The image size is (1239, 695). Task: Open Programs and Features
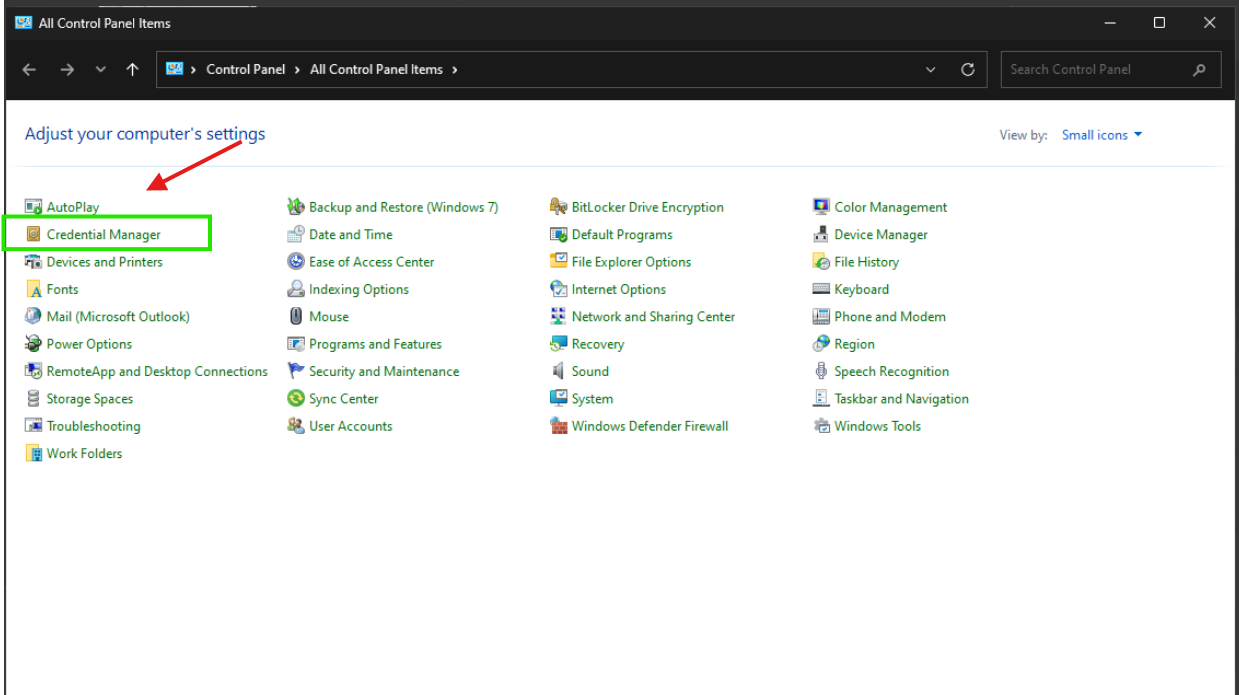pos(375,344)
